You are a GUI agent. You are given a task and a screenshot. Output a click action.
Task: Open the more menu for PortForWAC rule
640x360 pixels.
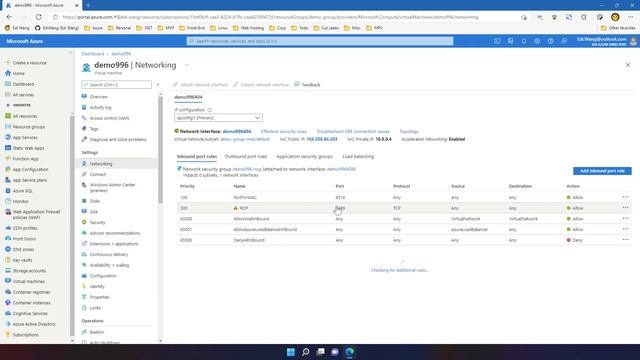[625, 197]
